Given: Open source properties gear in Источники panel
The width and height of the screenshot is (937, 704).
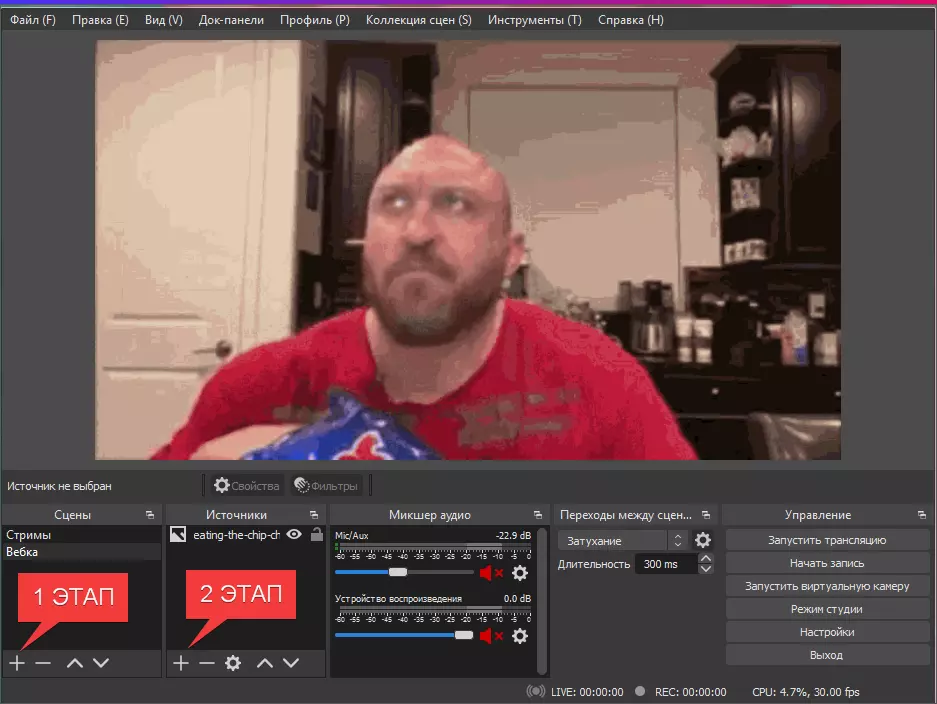Looking at the screenshot, I should point(233,663).
